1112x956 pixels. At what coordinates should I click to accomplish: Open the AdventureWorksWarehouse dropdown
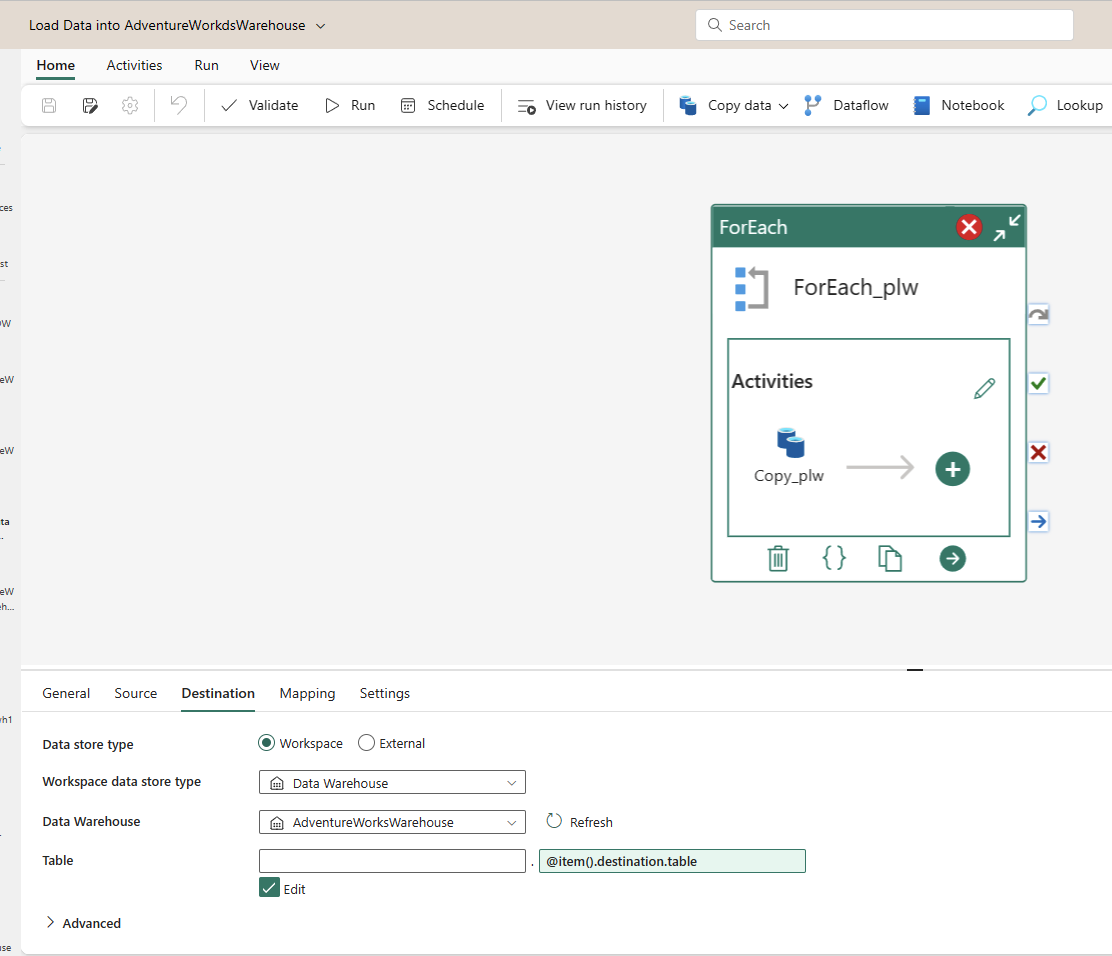click(392, 822)
